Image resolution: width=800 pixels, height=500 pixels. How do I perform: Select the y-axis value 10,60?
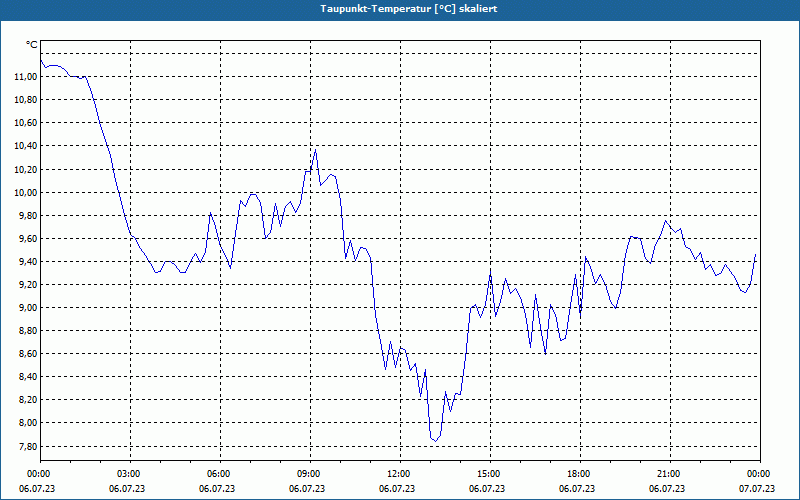25,122
